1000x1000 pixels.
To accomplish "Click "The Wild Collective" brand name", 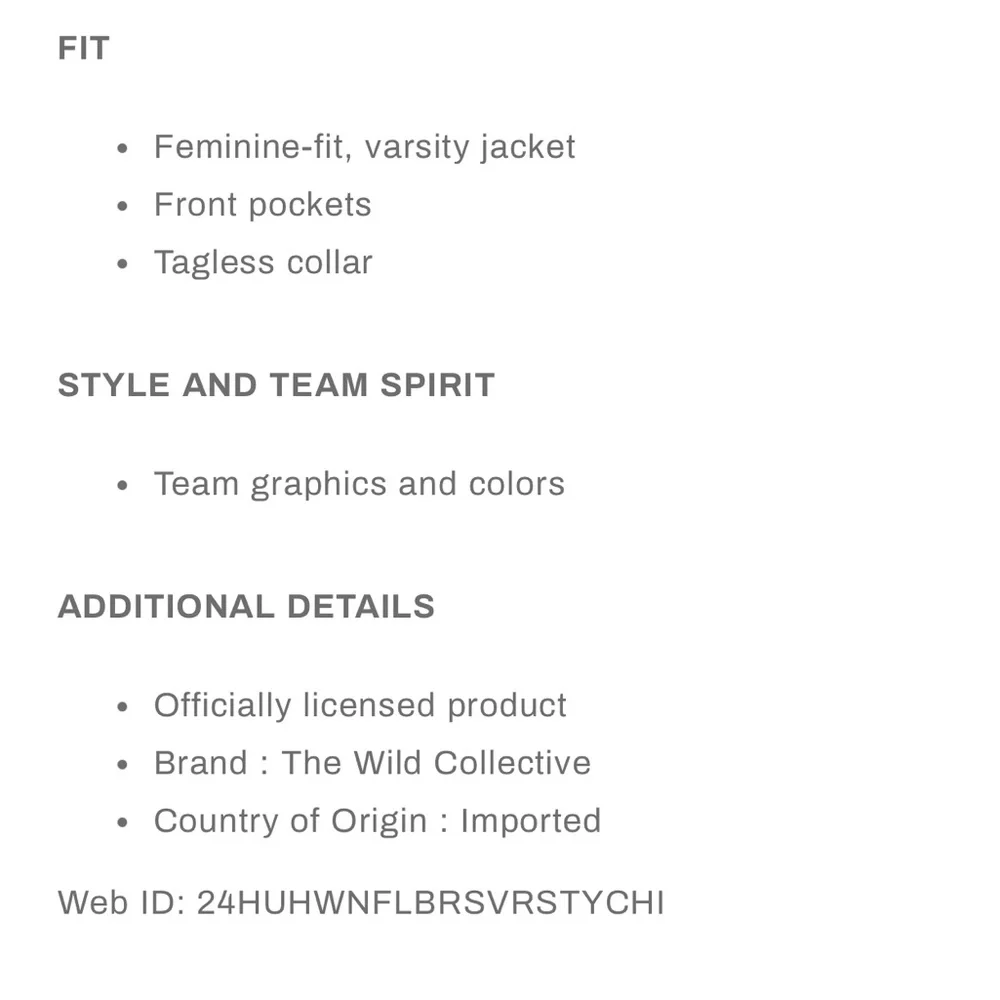I will click(436, 763).
